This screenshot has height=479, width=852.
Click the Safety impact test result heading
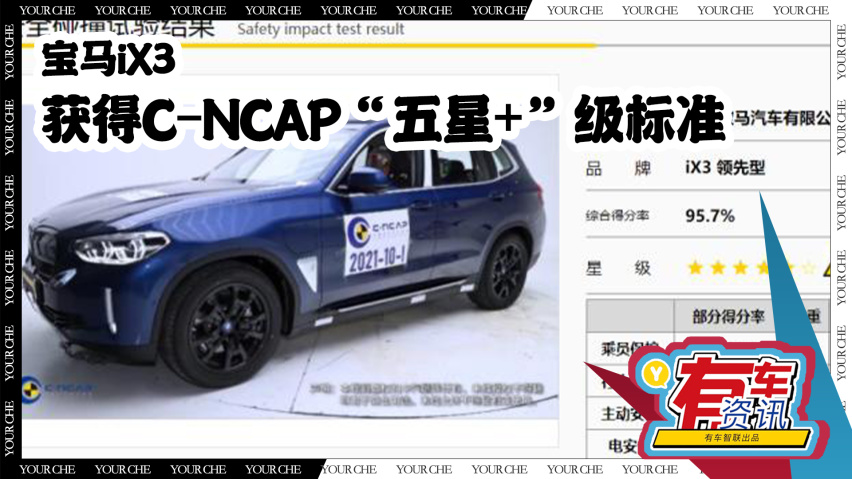[321, 29]
